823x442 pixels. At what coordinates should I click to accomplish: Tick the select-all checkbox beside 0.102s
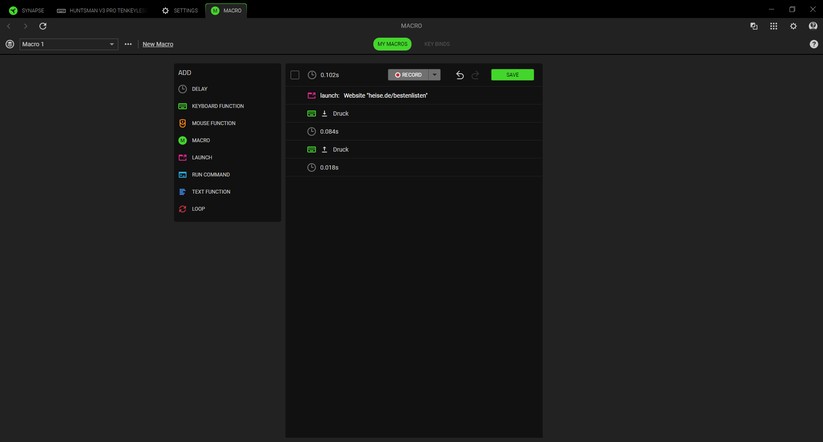(x=295, y=75)
